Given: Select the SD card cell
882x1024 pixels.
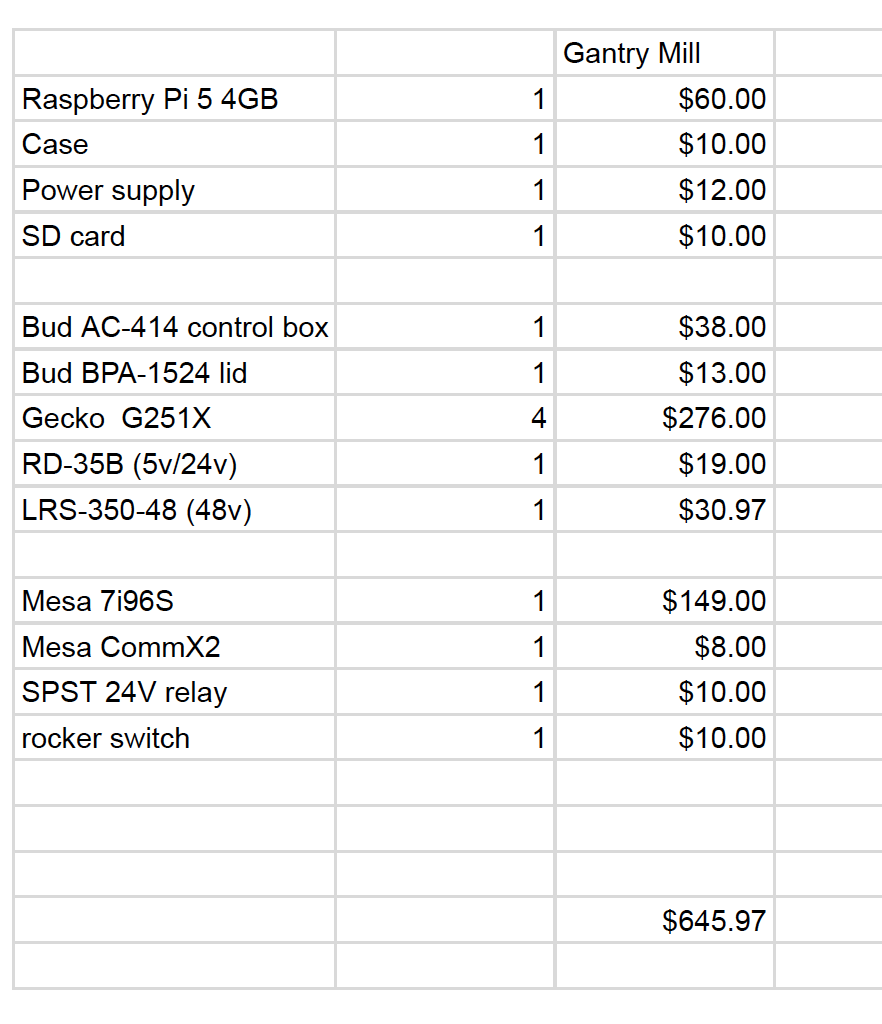Looking at the screenshot, I should click(175, 235).
